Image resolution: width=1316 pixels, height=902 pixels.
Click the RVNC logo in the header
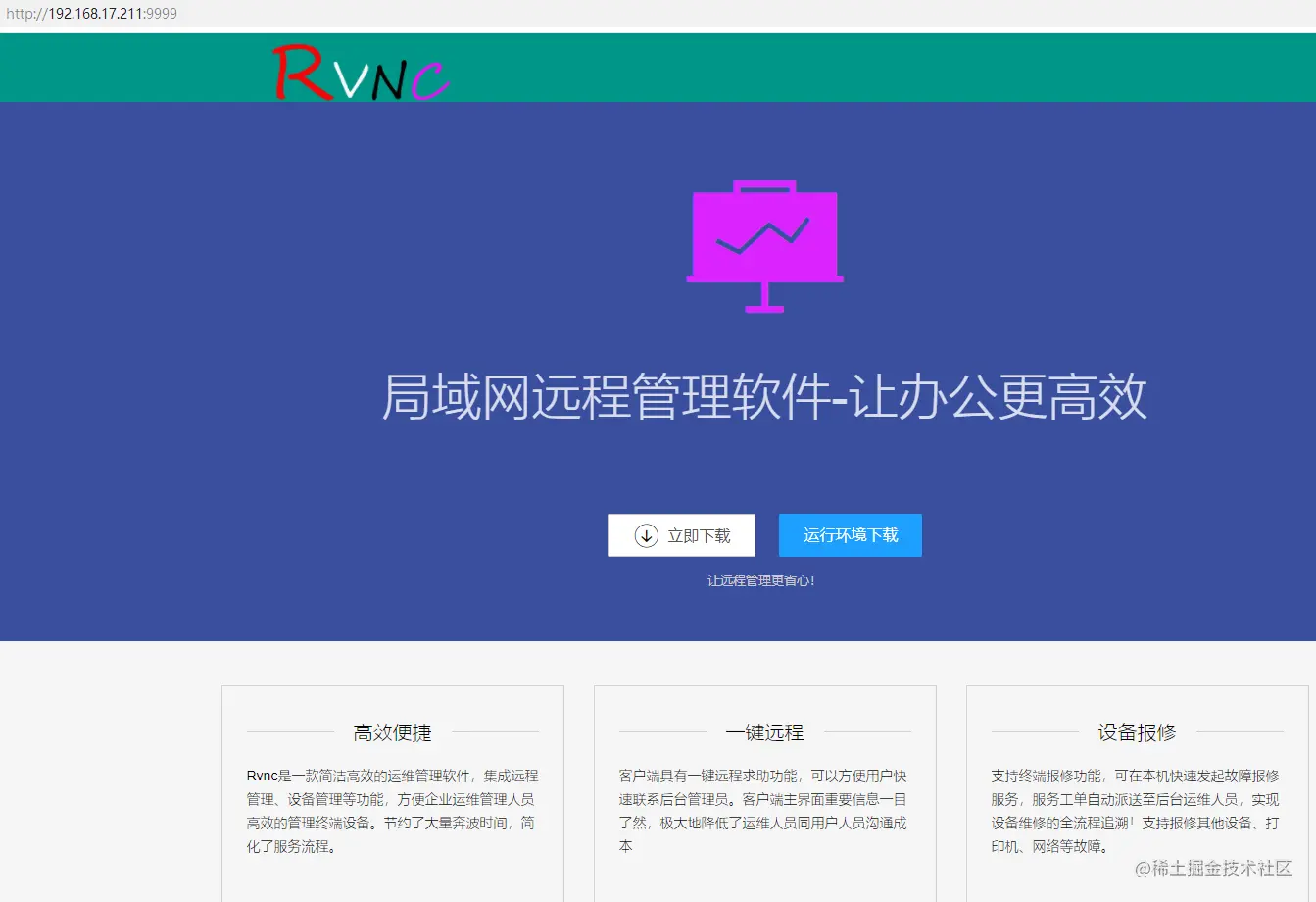361,73
